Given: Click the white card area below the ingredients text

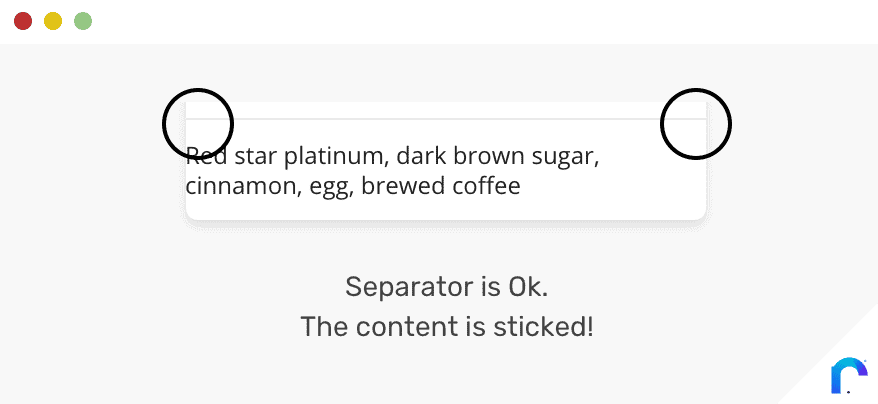Looking at the screenshot, I should click(446, 208).
